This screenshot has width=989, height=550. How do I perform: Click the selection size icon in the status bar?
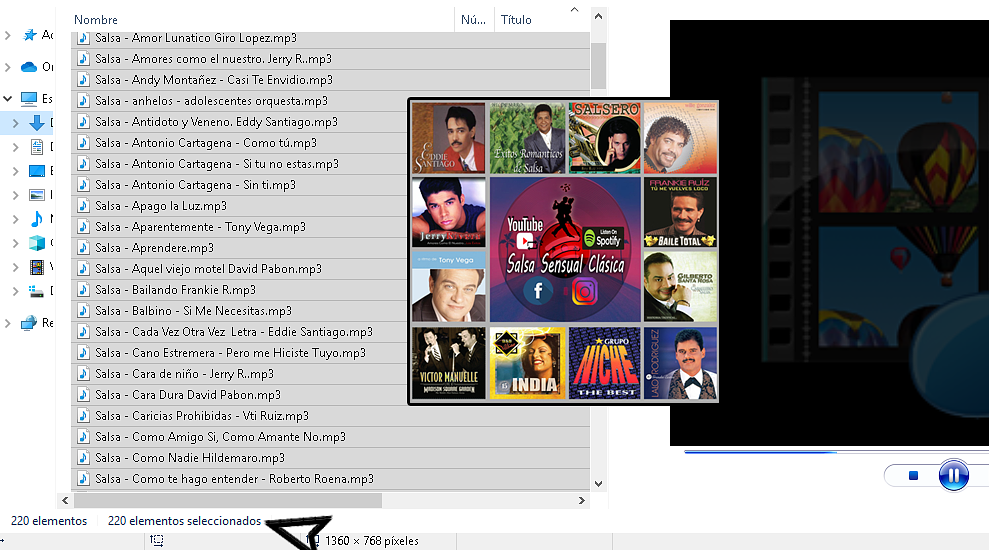(x=157, y=540)
